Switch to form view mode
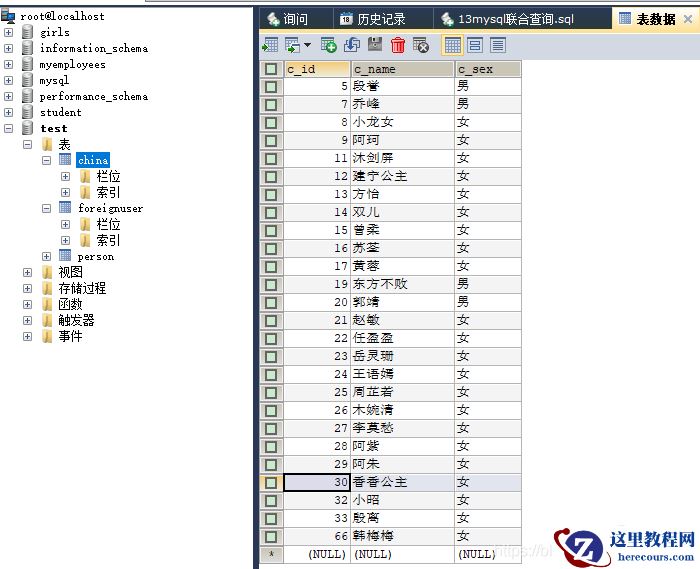Image resolution: width=700 pixels, height=569 pixels. pyautogui.click(x=475, y=45)
